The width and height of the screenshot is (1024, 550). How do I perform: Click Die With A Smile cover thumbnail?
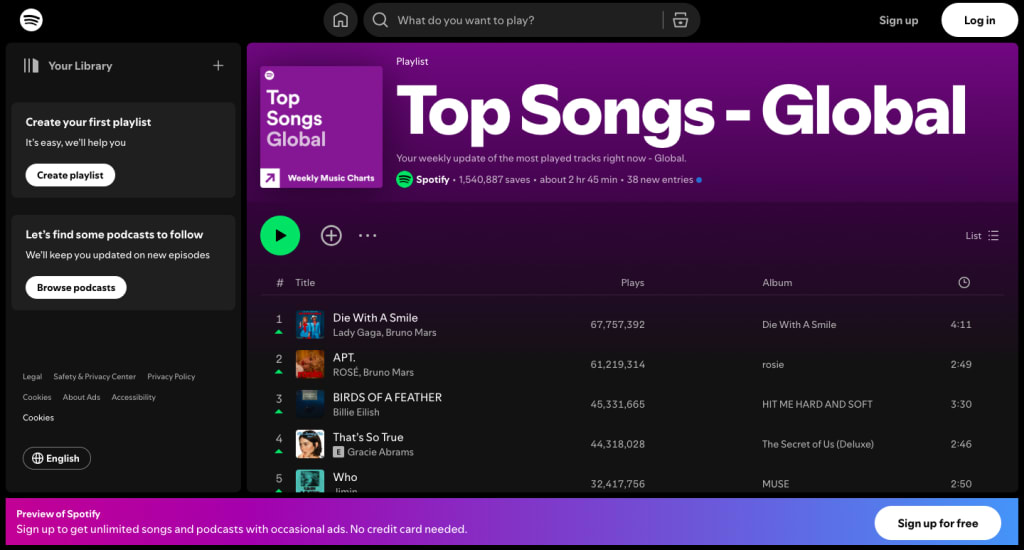coord(310,325)
